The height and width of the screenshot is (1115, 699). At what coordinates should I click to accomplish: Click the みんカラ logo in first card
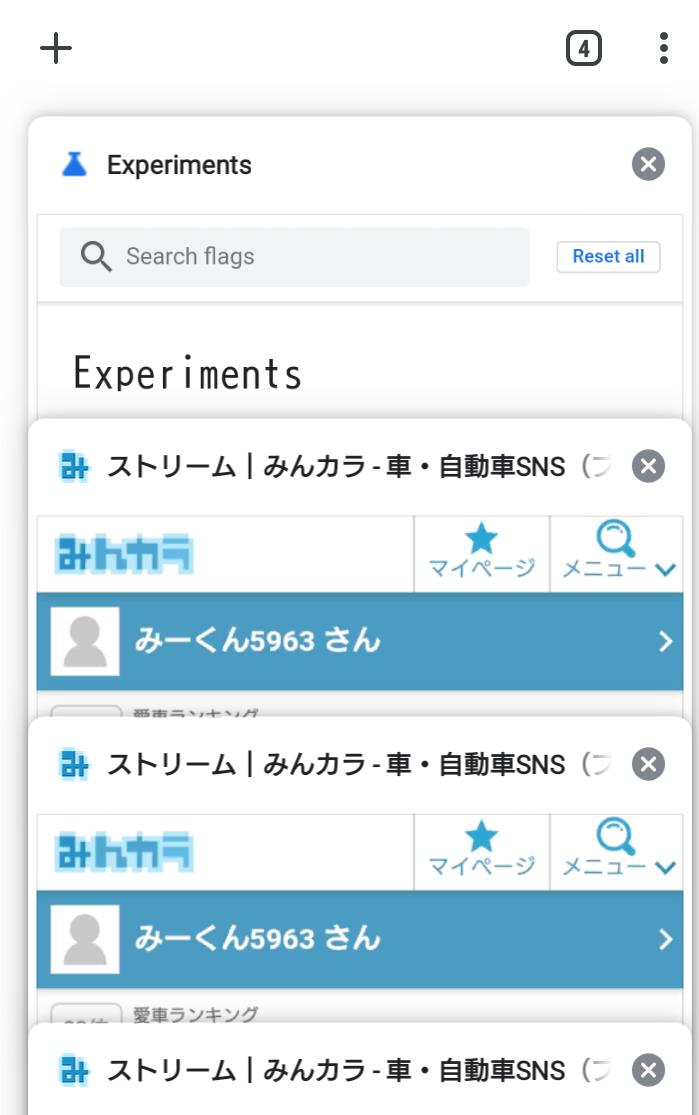(124, 555)
